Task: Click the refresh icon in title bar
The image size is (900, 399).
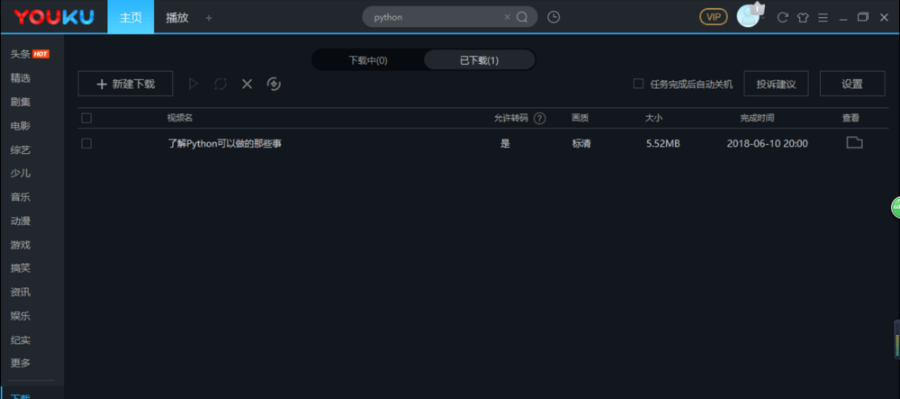Action: [x=782, y=18]
